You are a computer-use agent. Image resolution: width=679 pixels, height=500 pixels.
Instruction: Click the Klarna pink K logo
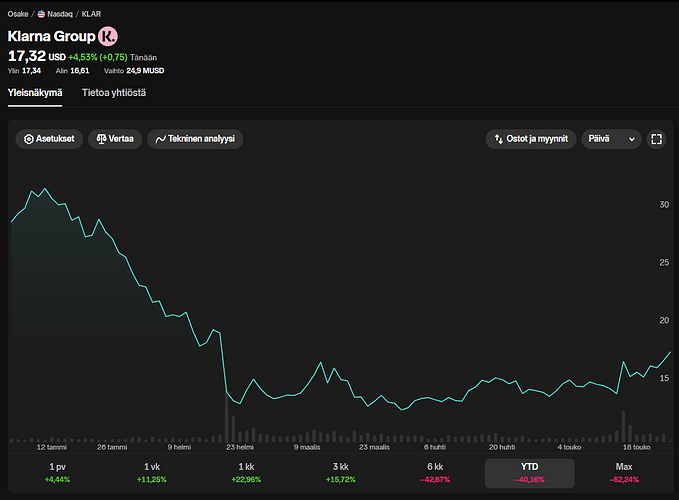pyautogui.click(x=108, y=36)
